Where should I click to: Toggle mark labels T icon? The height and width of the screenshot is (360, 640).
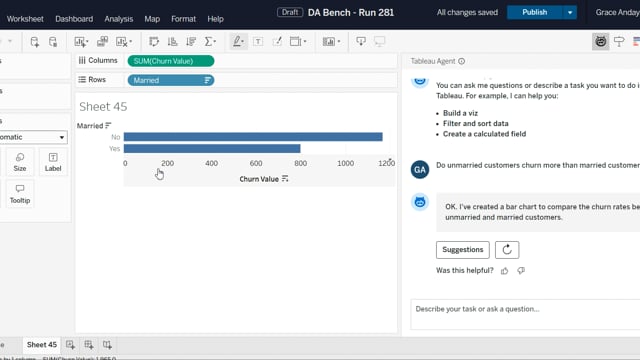click(258, 42)
